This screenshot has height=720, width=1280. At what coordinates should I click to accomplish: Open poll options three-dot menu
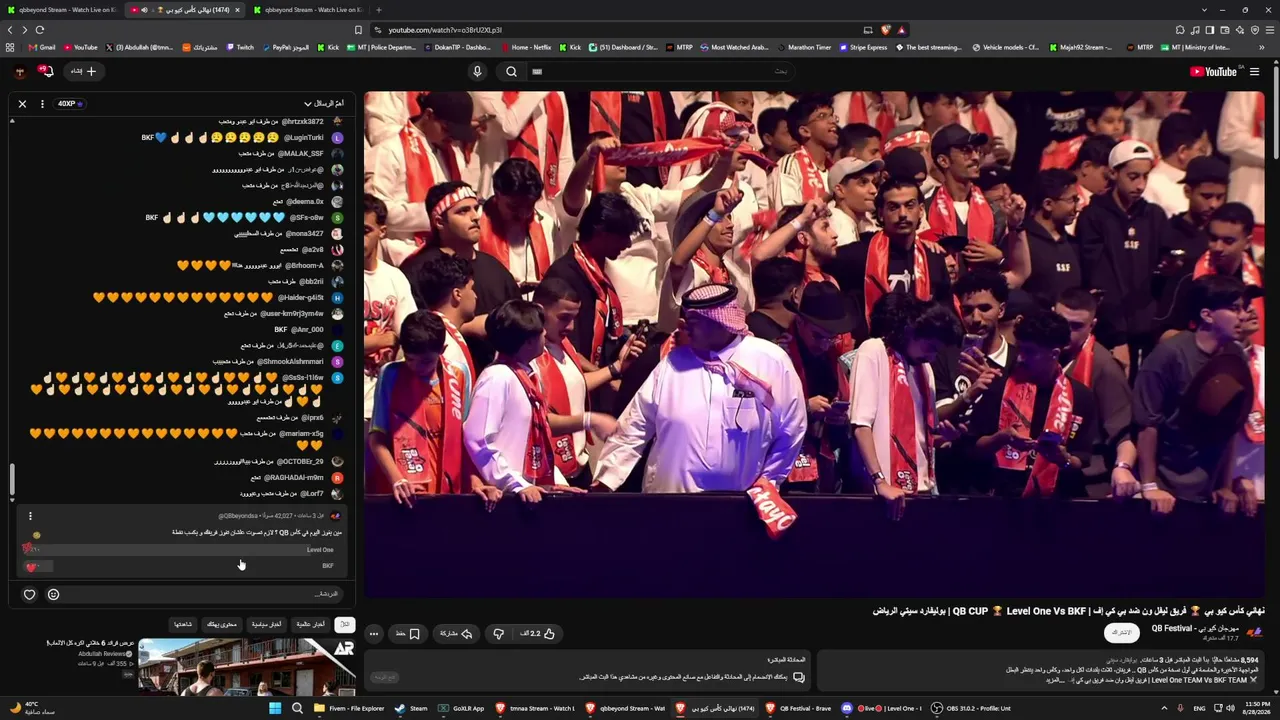point(30,516)
